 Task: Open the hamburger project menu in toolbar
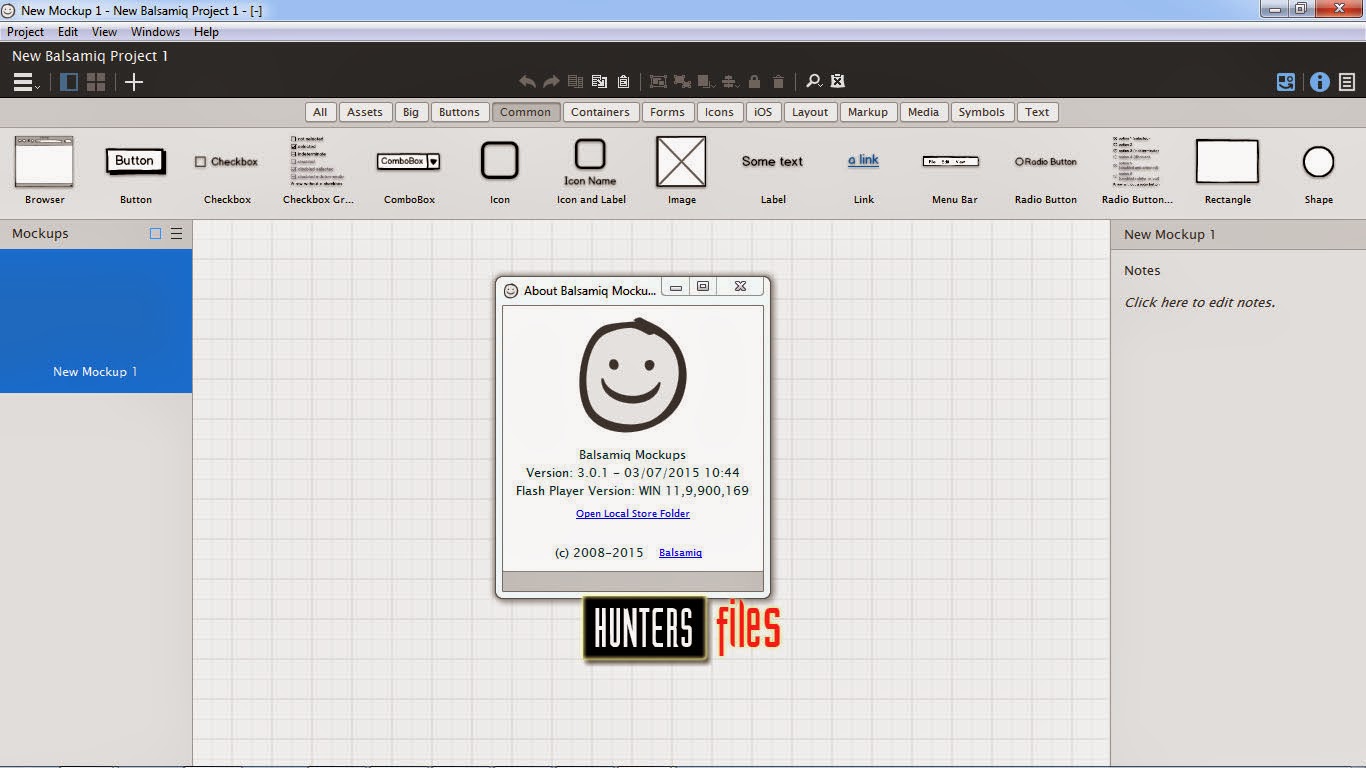pos(25,82)
